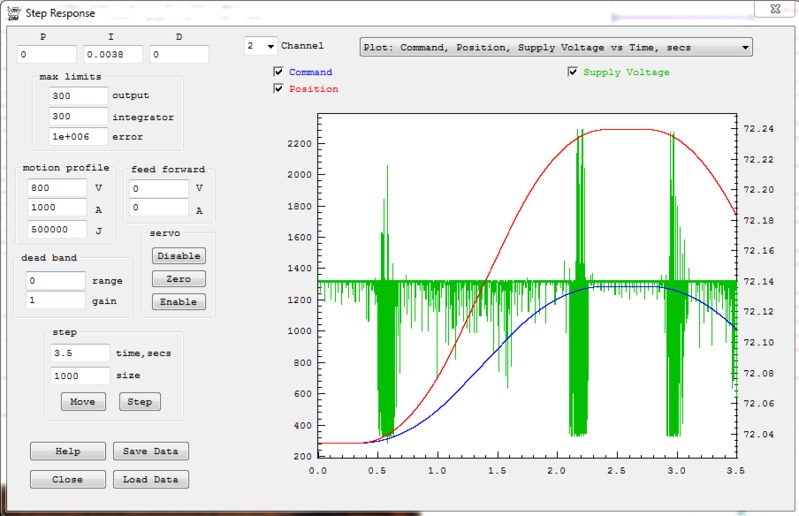This screenshot has height=516, width=799.
Task: Click the Load Data button
Action: pos(150,479)
